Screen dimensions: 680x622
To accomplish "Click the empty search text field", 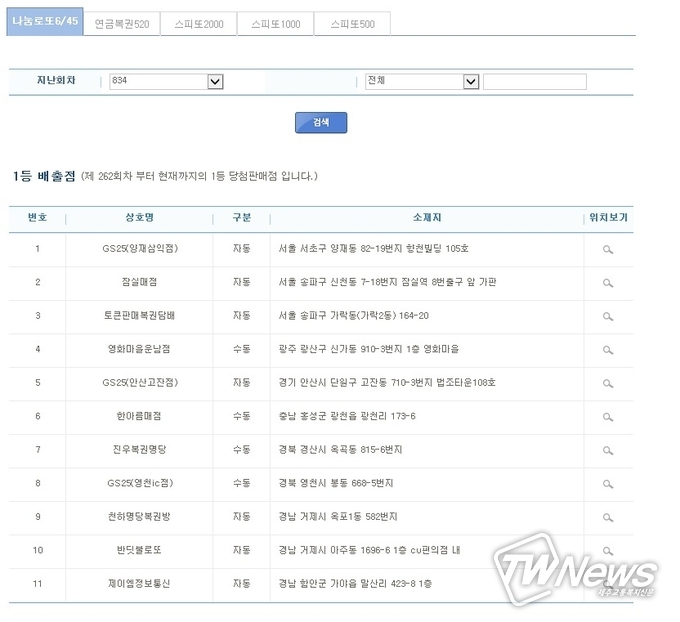I will click(534, 82).
